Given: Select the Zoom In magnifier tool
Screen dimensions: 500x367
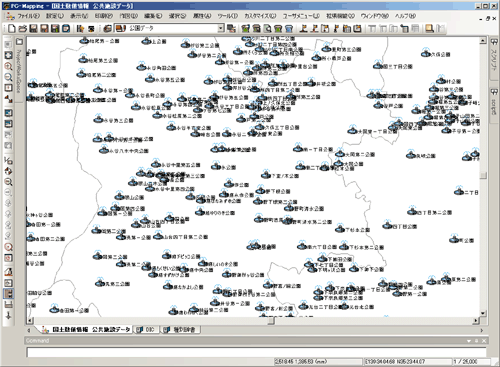Looking at the screenshot, I should (9, 66).
